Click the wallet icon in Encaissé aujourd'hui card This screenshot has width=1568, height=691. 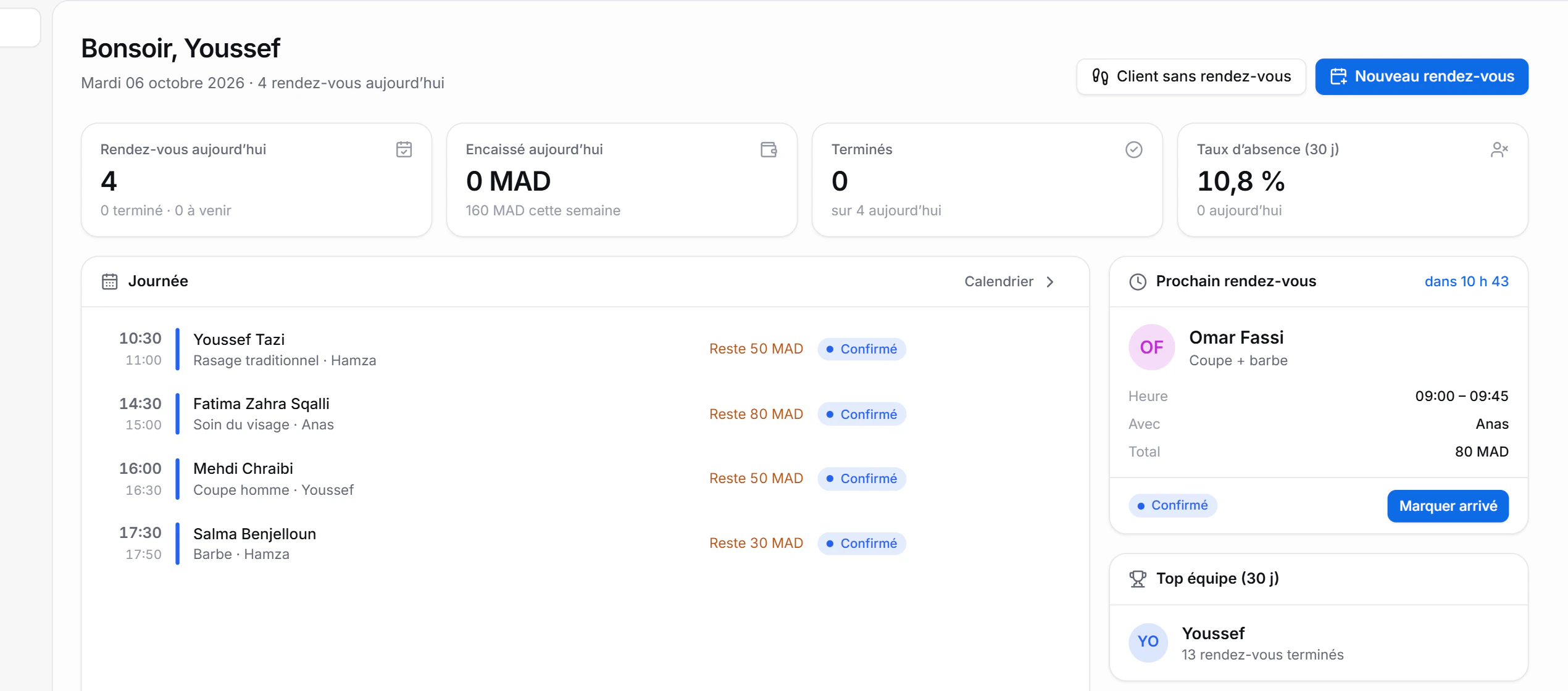(x=769, y=149)
